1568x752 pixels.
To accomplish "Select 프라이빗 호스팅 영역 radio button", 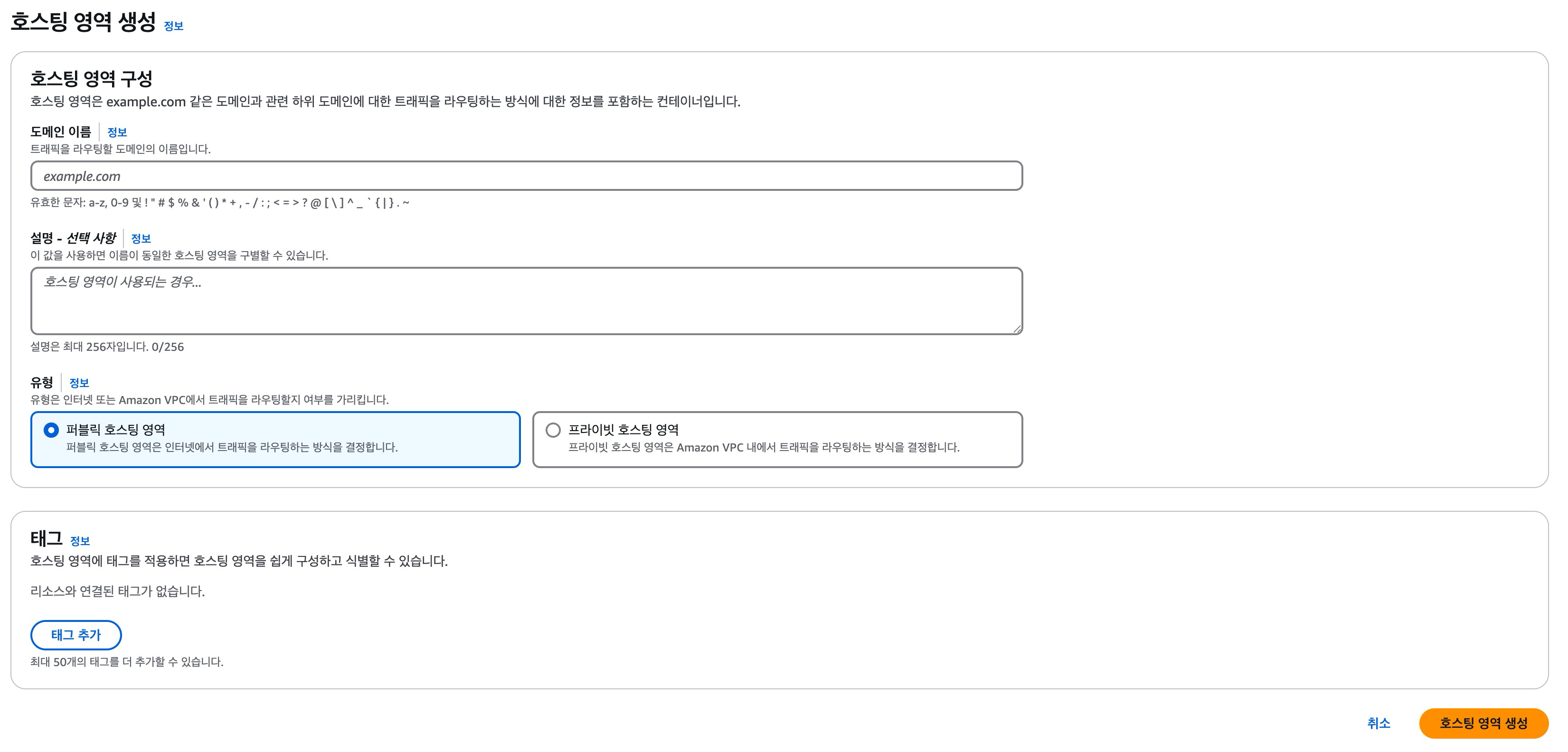I will (553, 430).
